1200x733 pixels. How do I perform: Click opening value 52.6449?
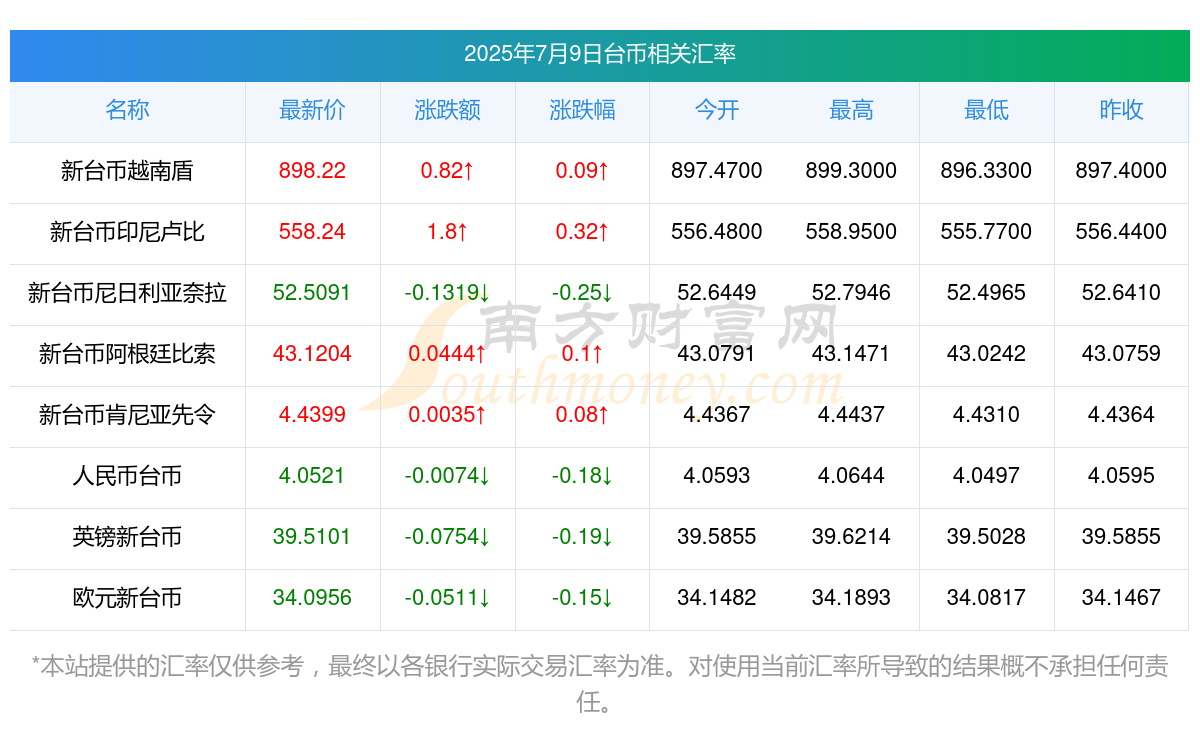[x=717, y=293]
